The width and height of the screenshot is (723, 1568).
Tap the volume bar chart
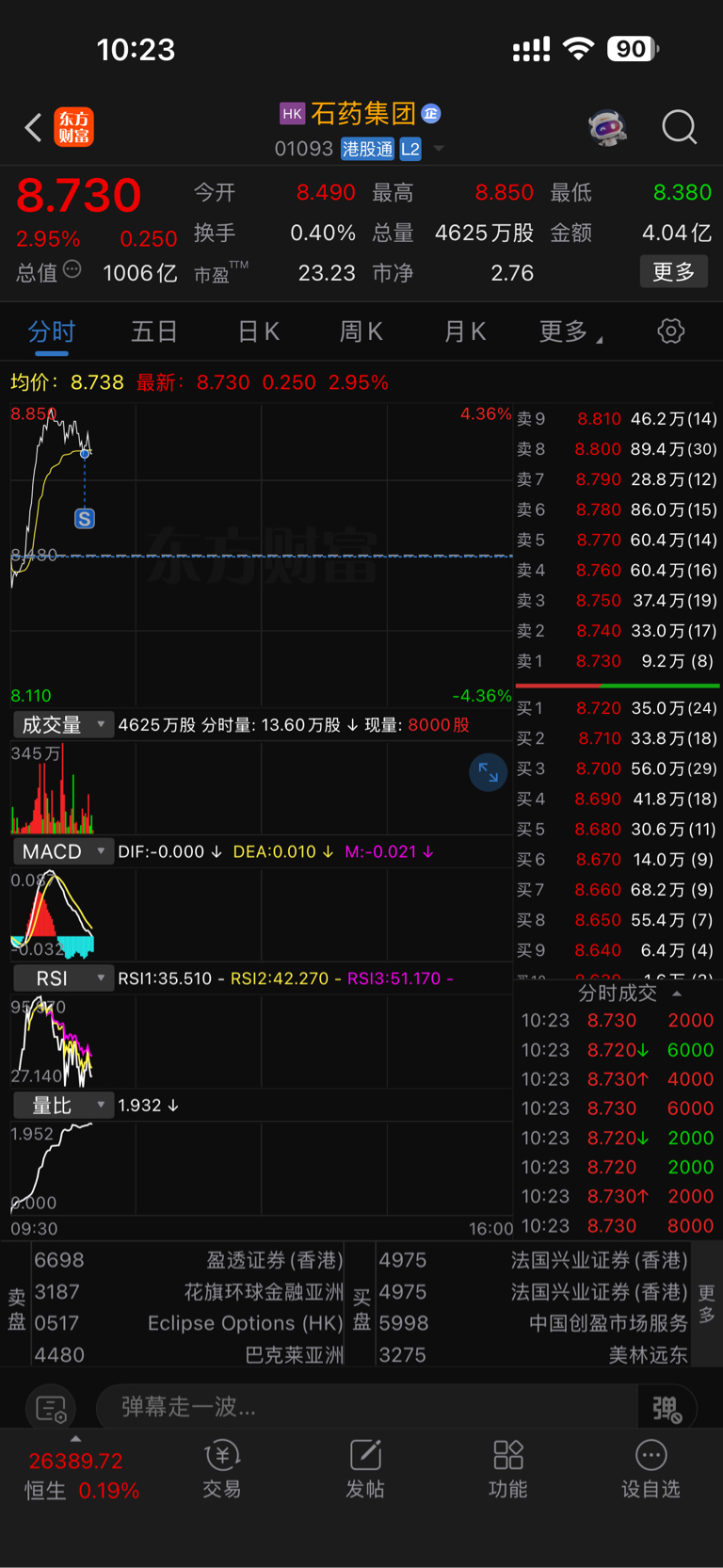coord(261,788)
